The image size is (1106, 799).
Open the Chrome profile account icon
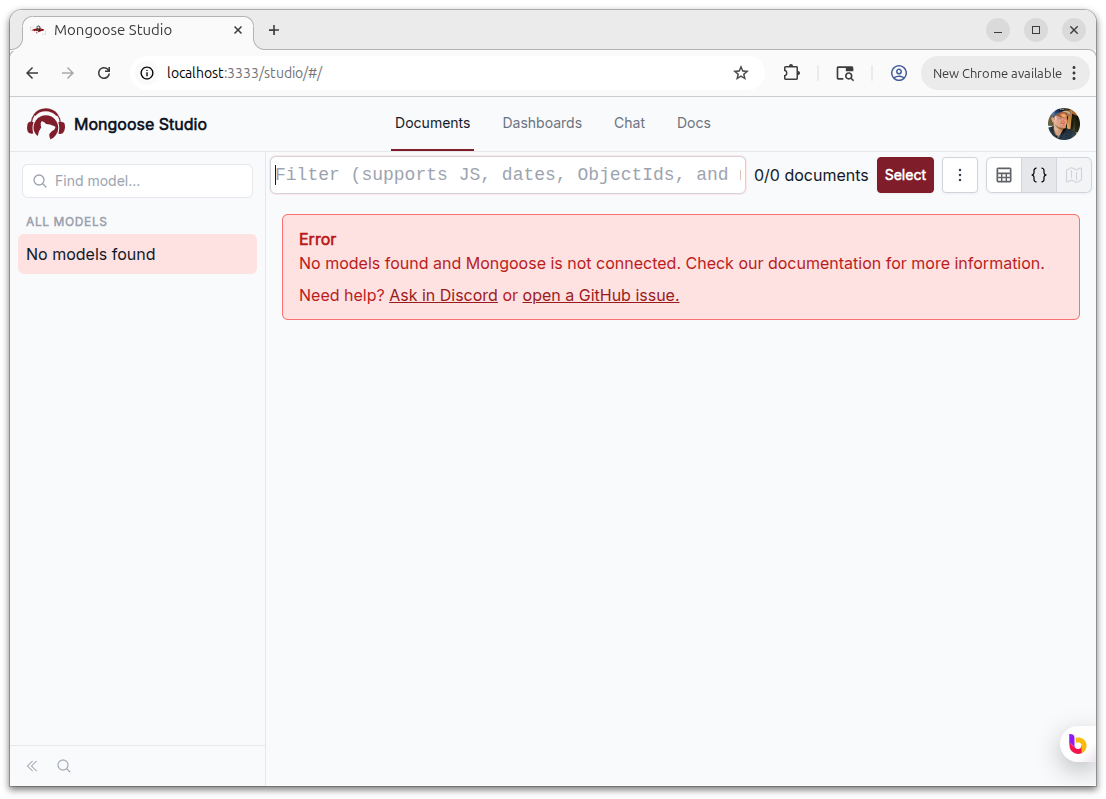click(x=899, y=73)
